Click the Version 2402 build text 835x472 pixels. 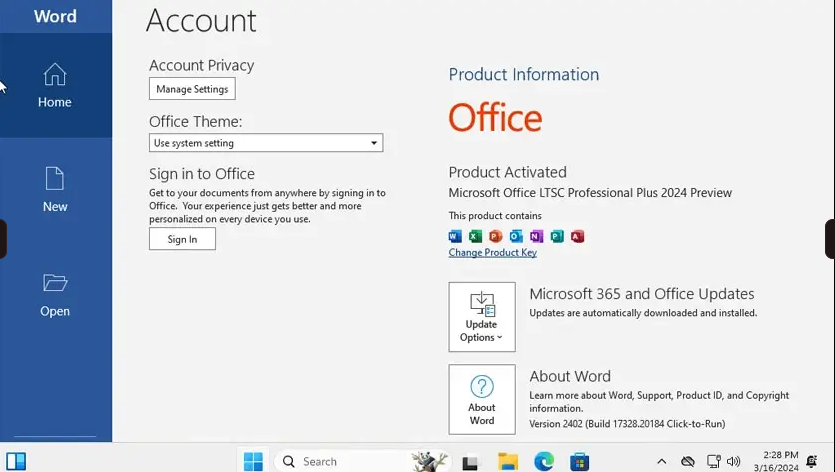[x=627, y=424]
